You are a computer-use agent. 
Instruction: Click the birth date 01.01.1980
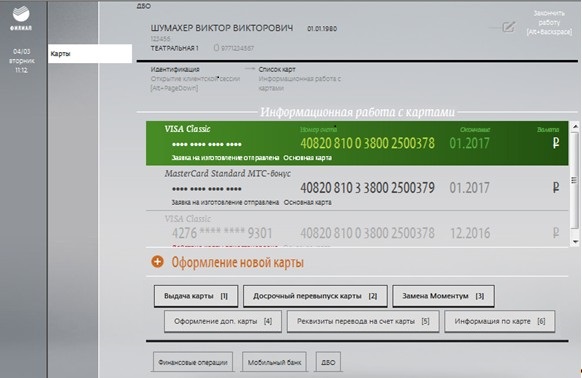322,29
